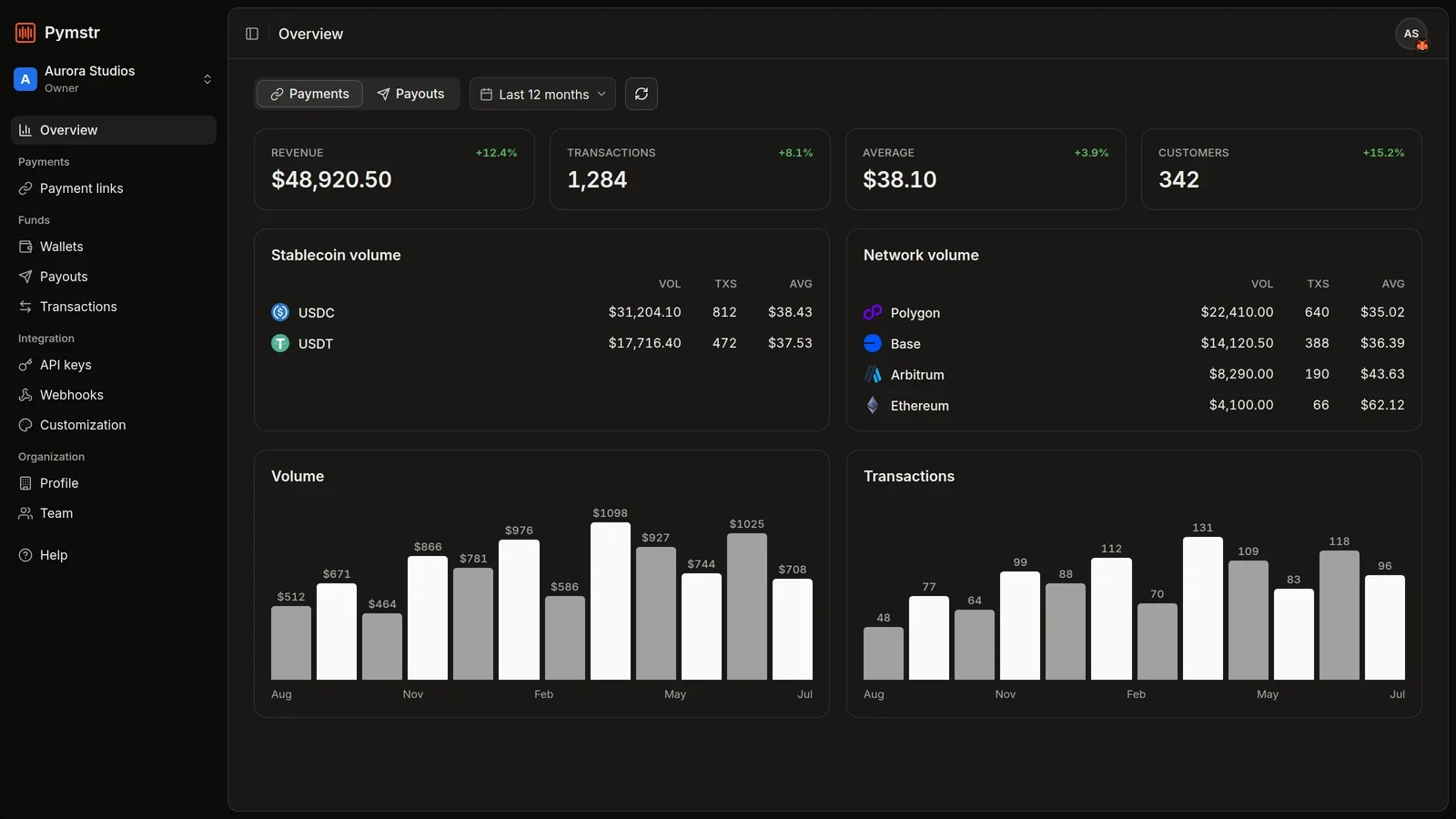Click the 342 customers count
The width and height of the screenshot is (1456, 819).
coord(1178,180)
